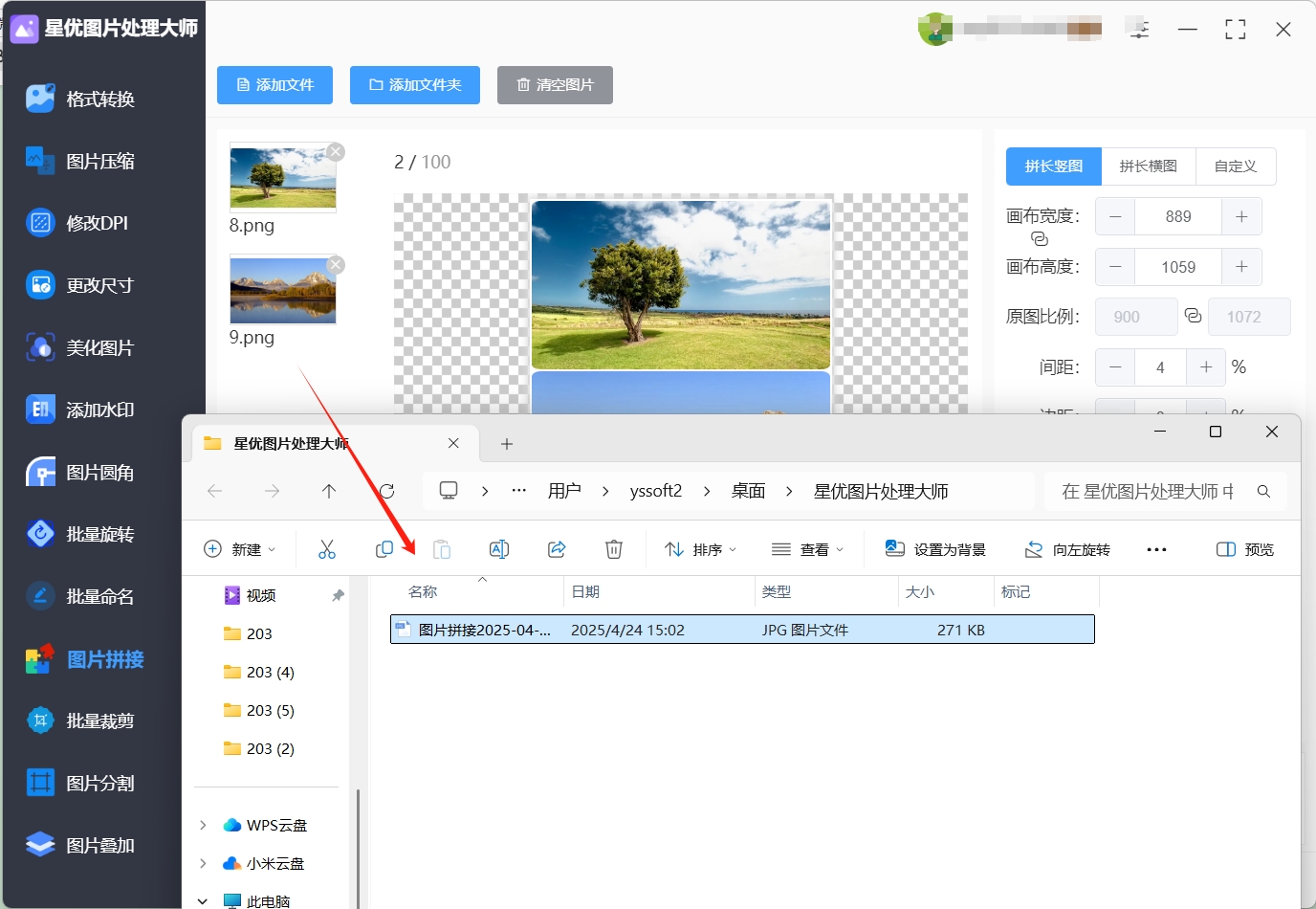Select the 图片拼接2025-04 JPG file row
Screen dimensions: 1316x909
point(742,630)
